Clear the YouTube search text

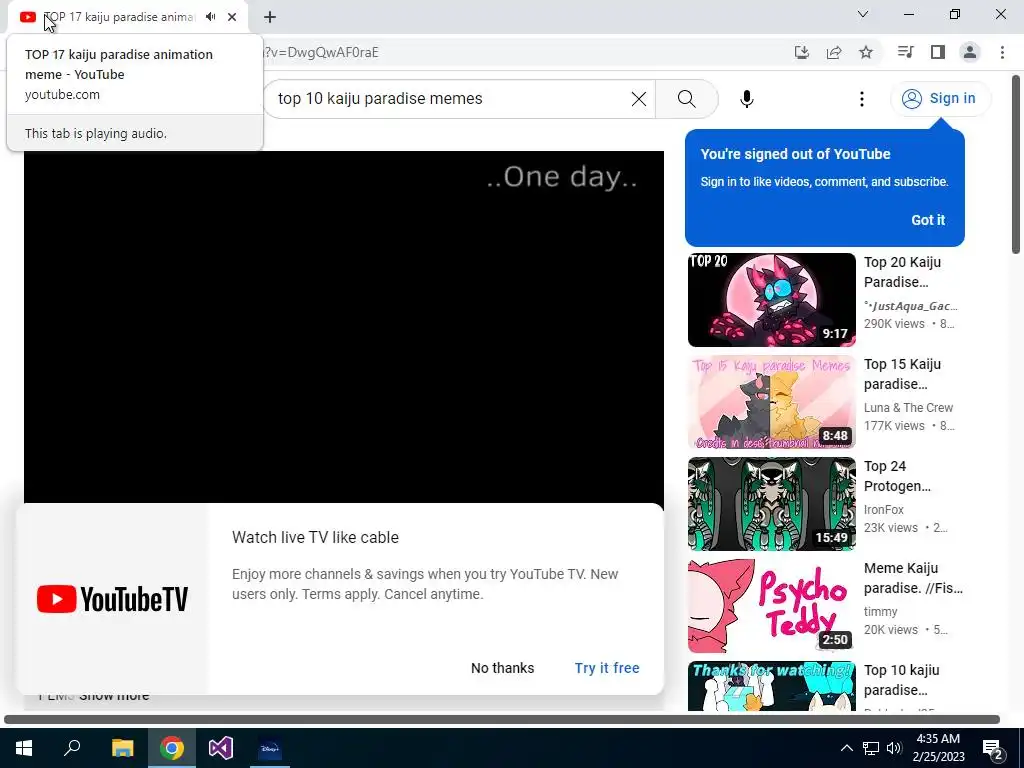639,99
